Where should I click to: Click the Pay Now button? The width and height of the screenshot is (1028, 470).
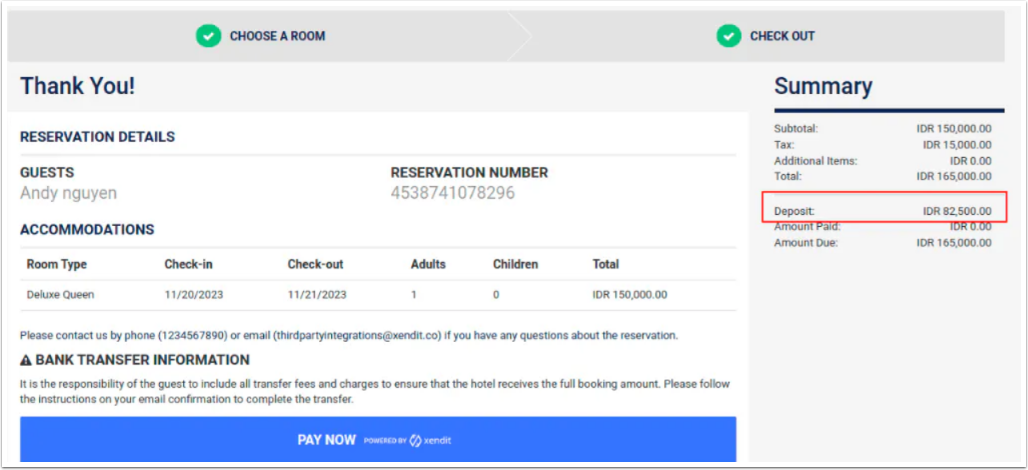(378, 439)
